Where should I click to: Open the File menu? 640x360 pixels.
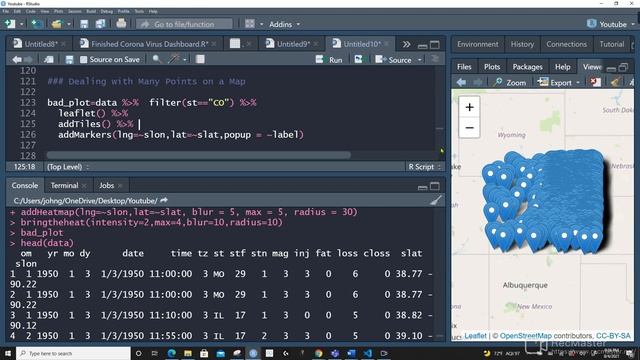click(x=6, y=11)
